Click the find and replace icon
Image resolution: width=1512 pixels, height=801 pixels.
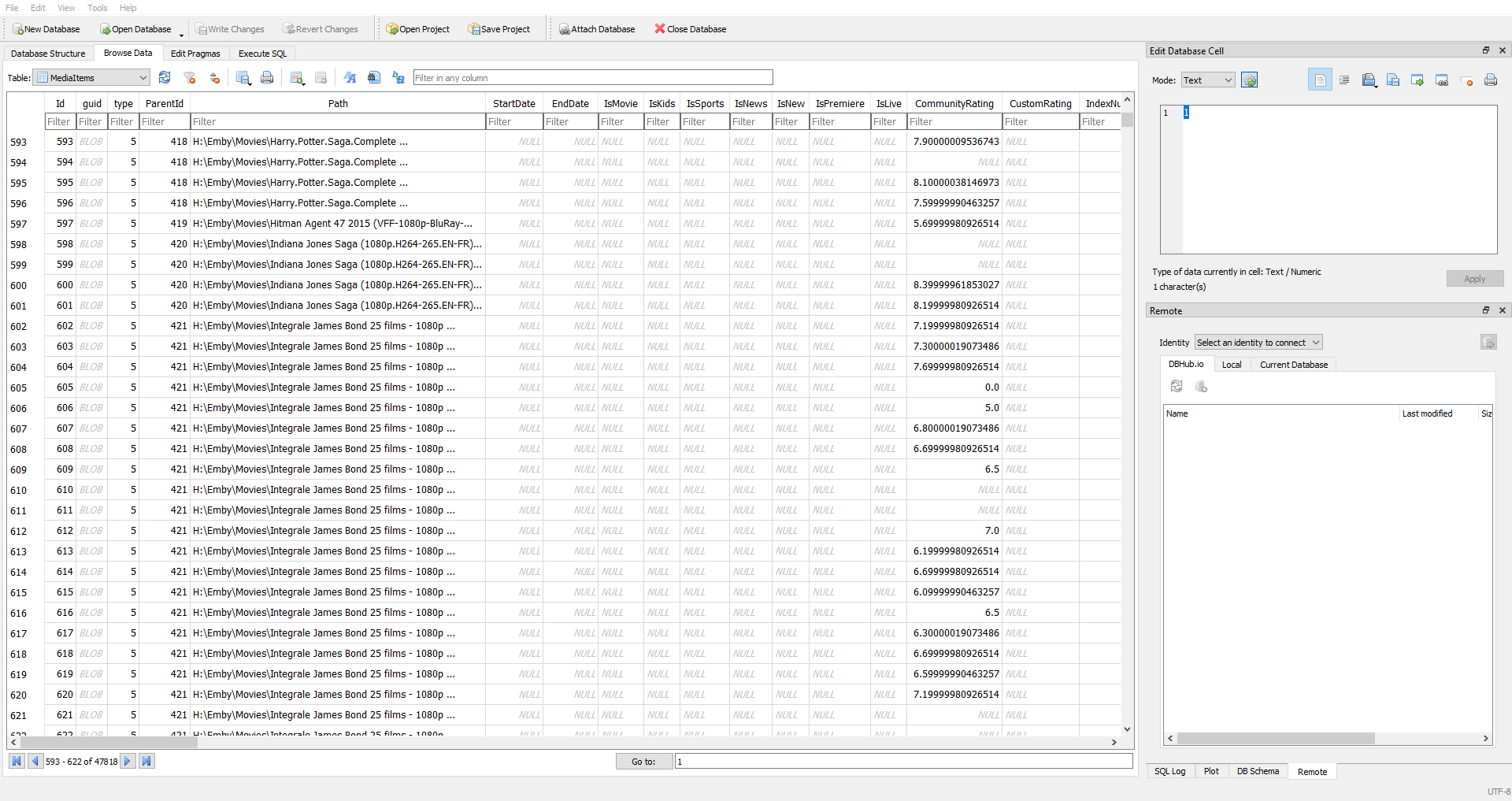398,77
